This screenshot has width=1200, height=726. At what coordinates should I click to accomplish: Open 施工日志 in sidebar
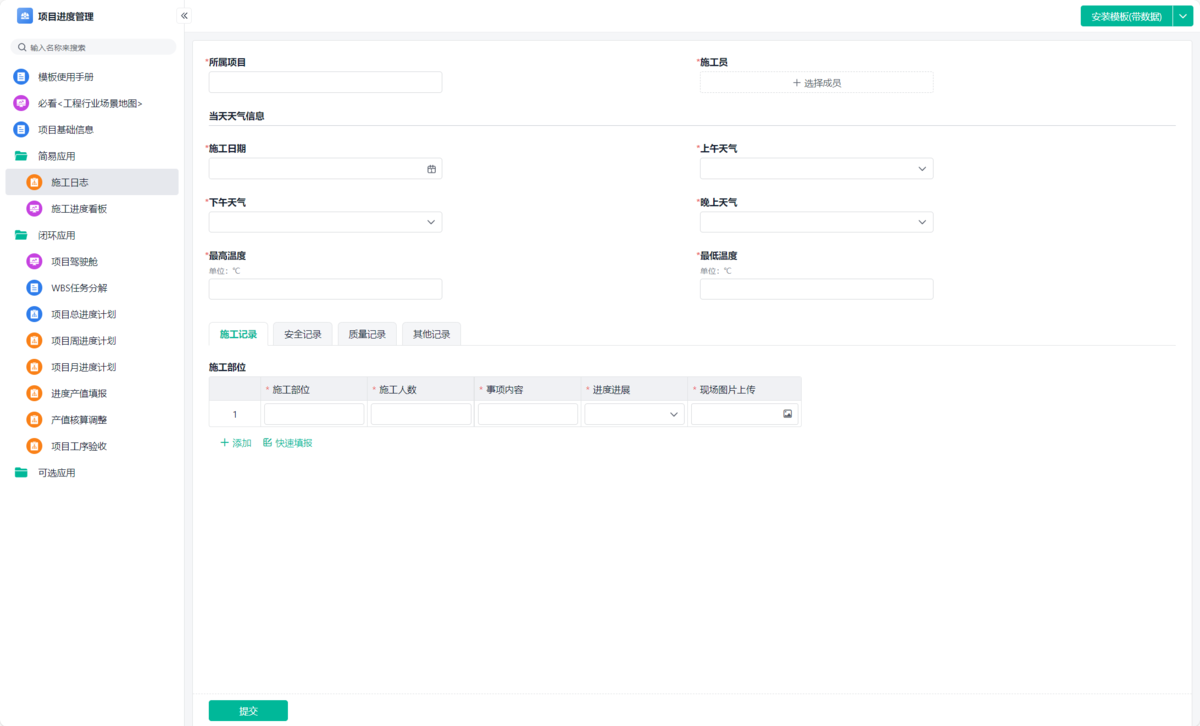coord(92,182)
